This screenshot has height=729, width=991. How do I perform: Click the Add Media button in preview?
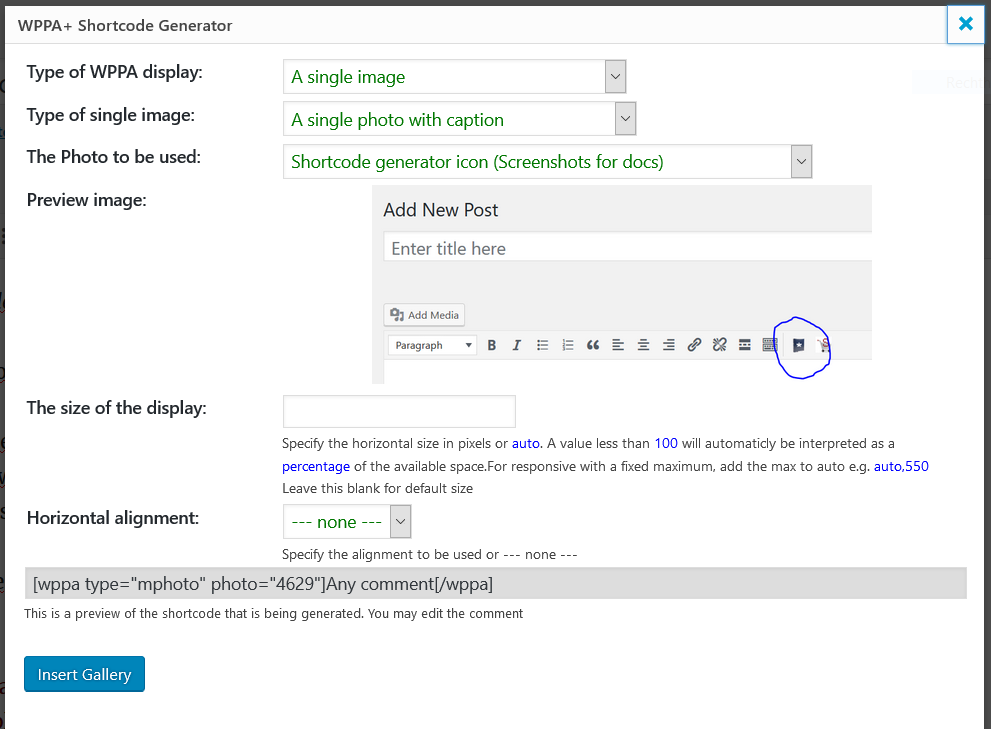[425, 315]
